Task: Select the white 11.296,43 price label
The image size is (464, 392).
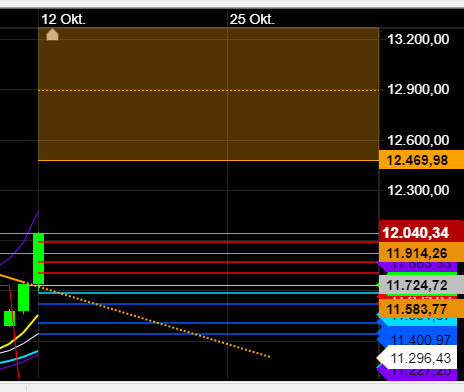Action: click(x=418, y=358)
